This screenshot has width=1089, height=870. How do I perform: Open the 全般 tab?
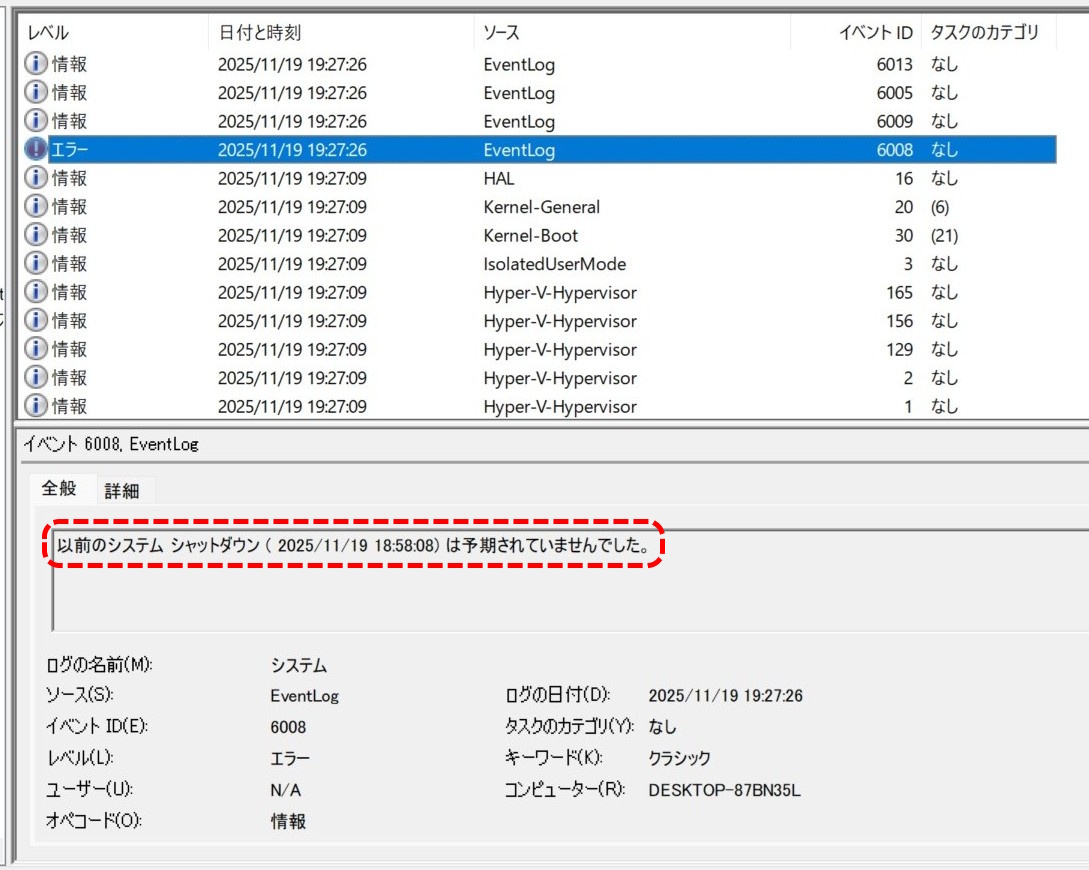(x=58, y=489)
